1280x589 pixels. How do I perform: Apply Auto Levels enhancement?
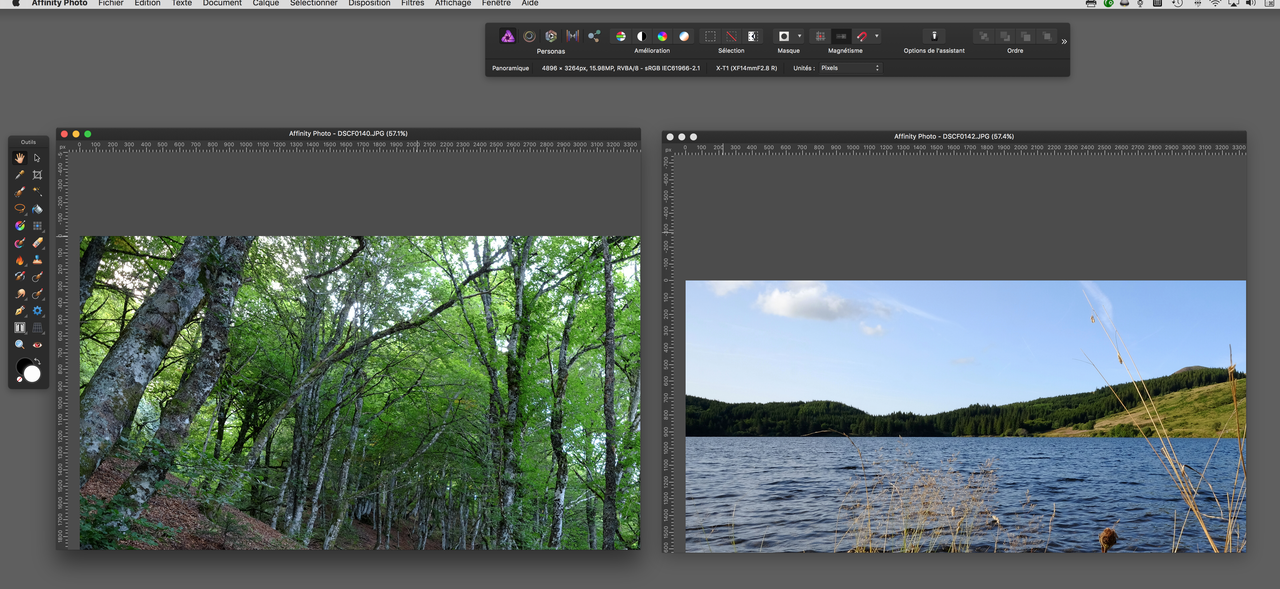(620, 36)
